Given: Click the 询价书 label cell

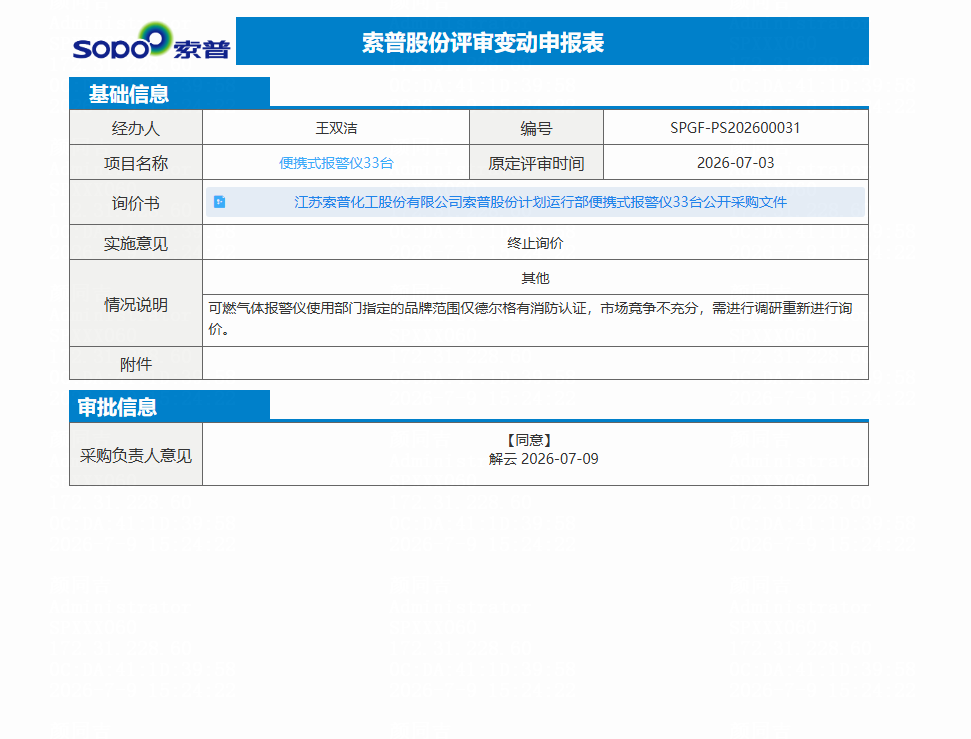Looking at the screenshot, I should click(x=136, y=203).
